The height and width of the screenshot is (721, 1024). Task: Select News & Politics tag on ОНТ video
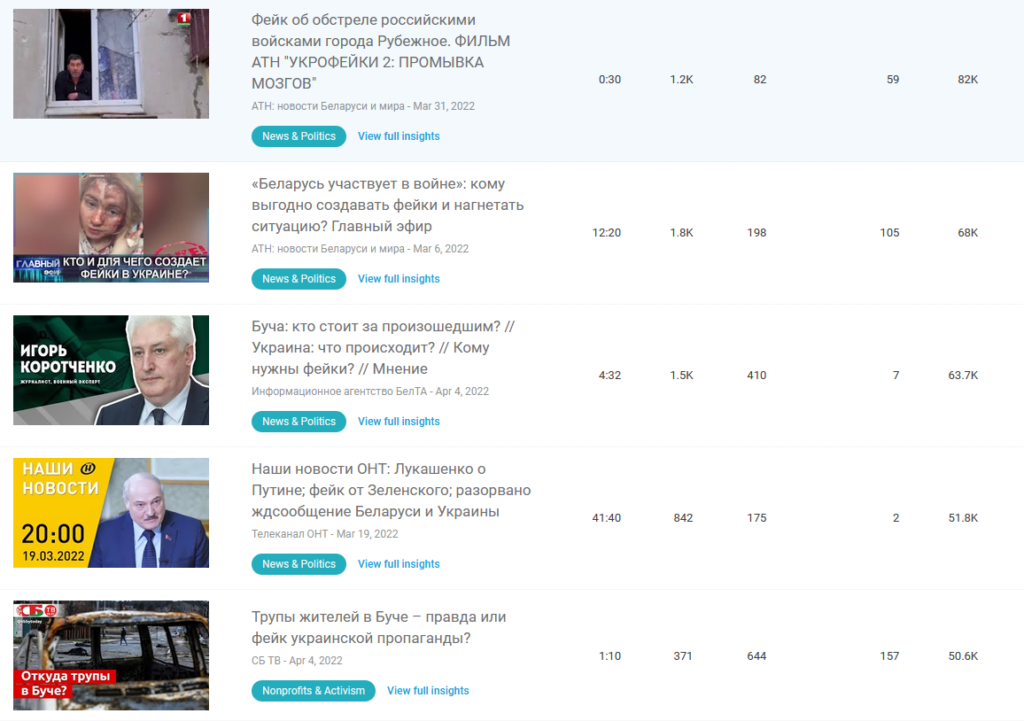tap(298, 564)
